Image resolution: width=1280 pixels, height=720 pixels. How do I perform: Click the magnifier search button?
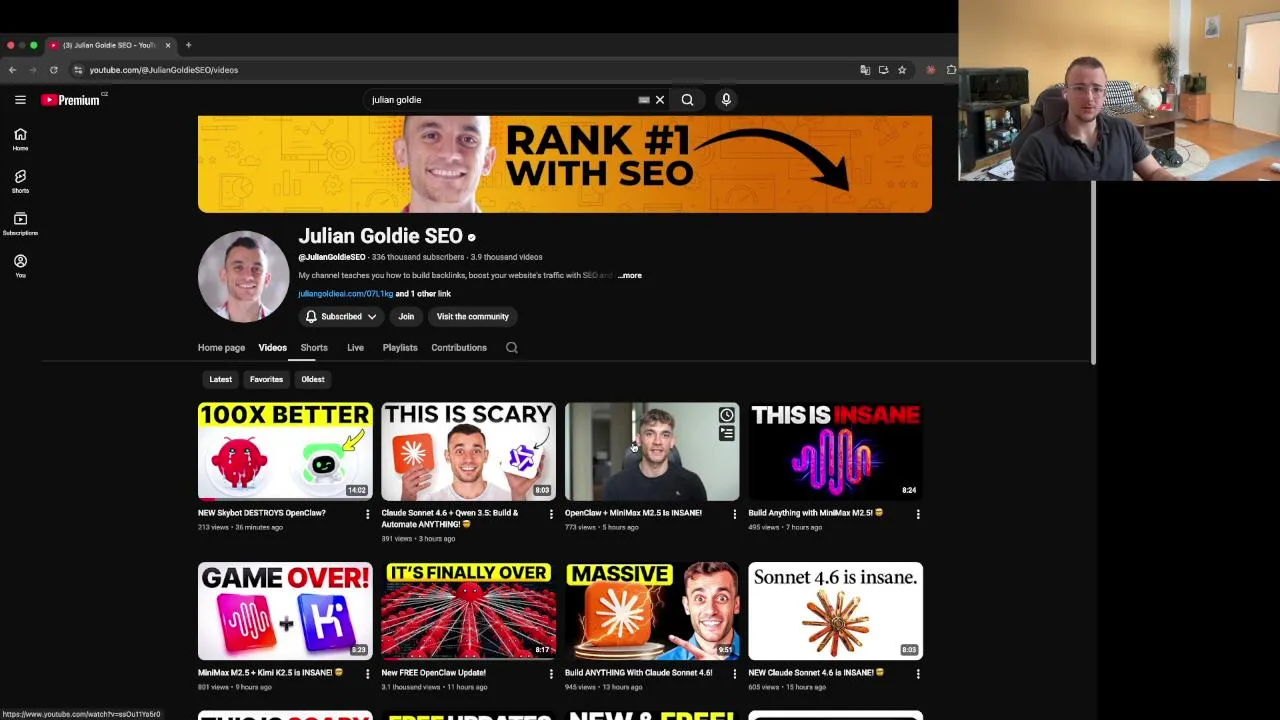[x=687, y=100]
